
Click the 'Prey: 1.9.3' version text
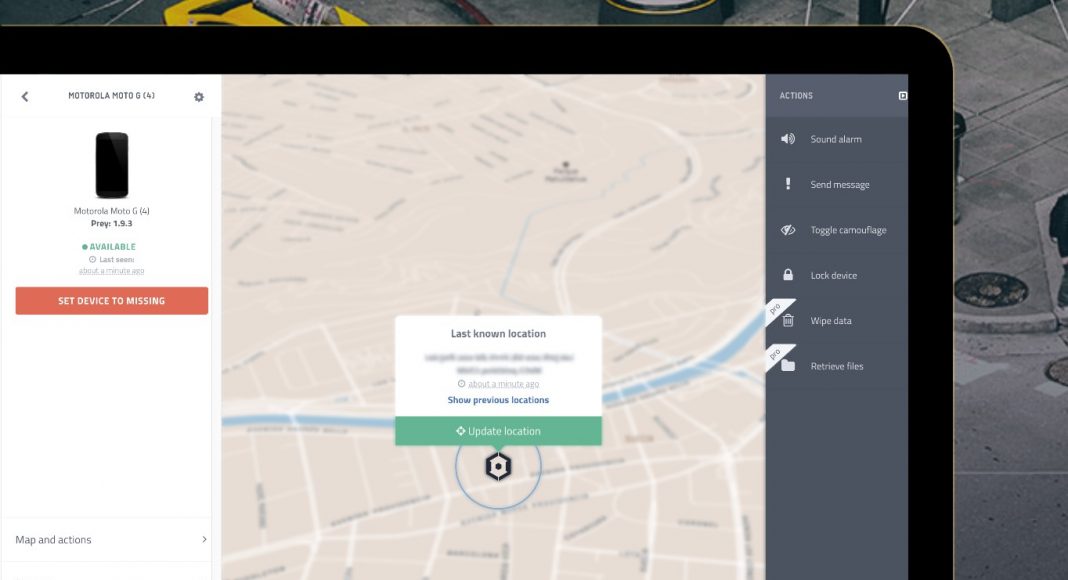point(112,223)
